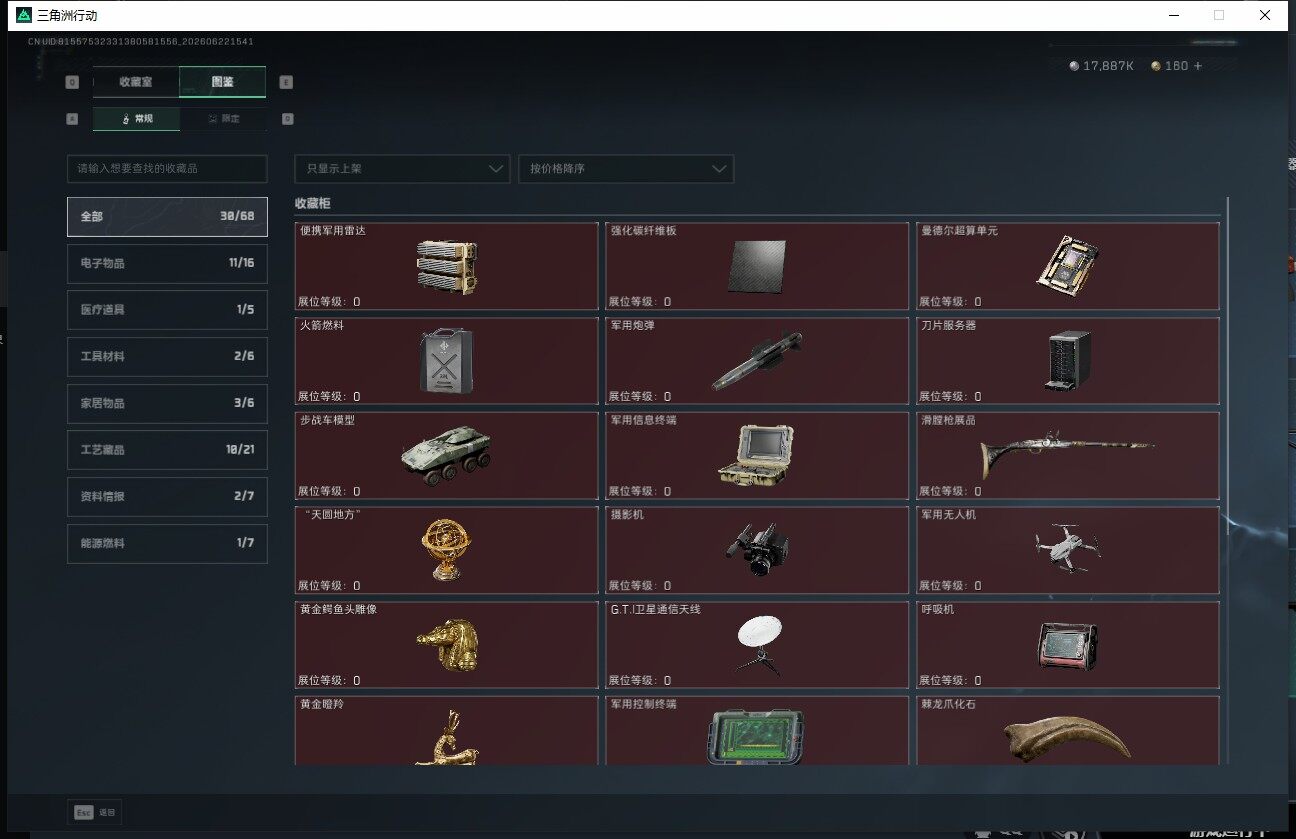Focus the collectible search box

(x=167, y=169)
